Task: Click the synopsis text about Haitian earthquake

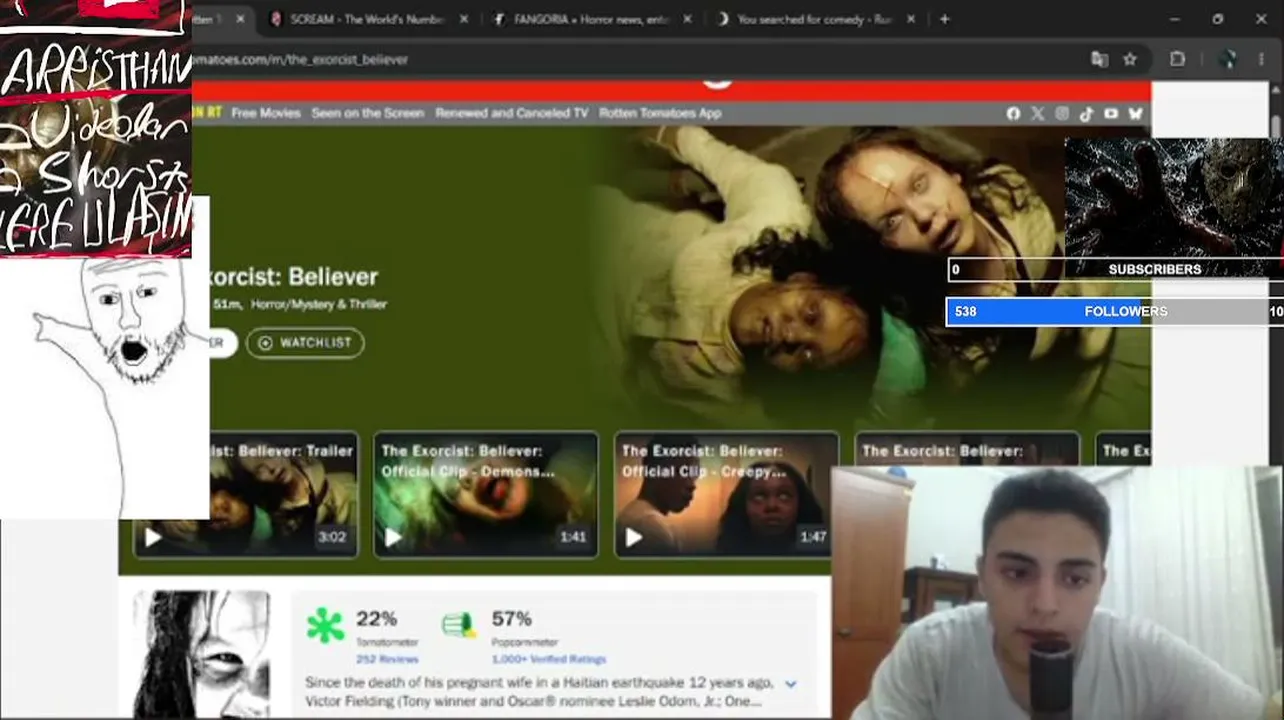Action: (x=539, y=692)
